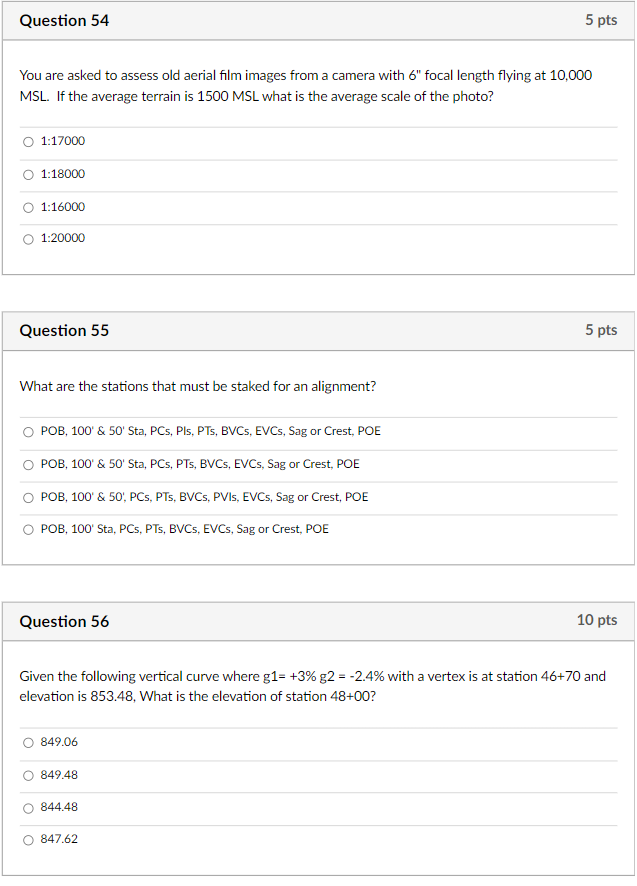637x886 pixels.
Task: Select the 847.62 answer option
Action: [29, 840]
